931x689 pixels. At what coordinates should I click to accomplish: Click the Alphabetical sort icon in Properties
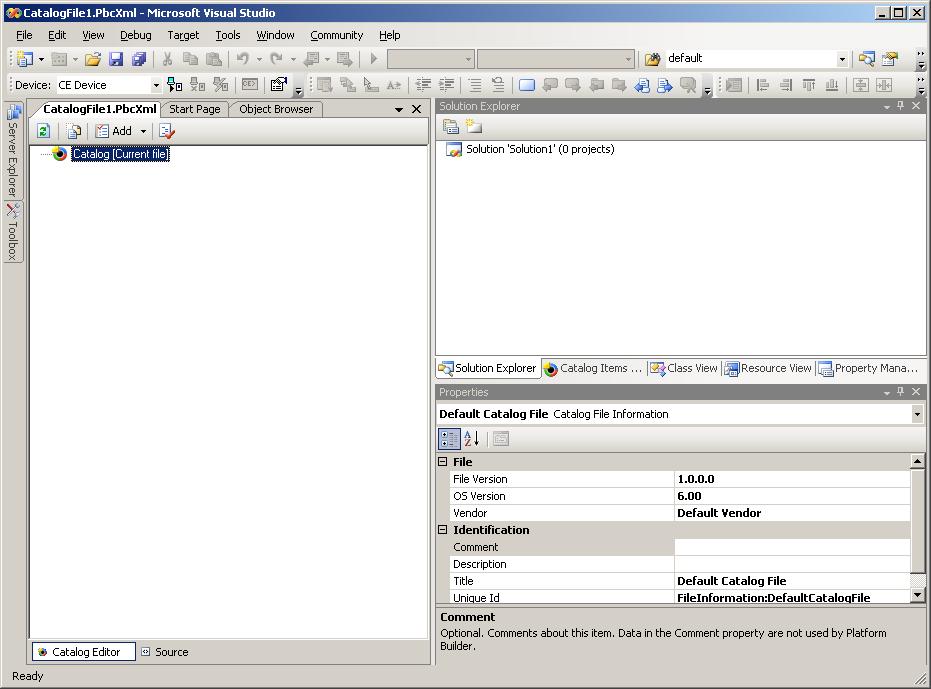[x=472, y=439]
